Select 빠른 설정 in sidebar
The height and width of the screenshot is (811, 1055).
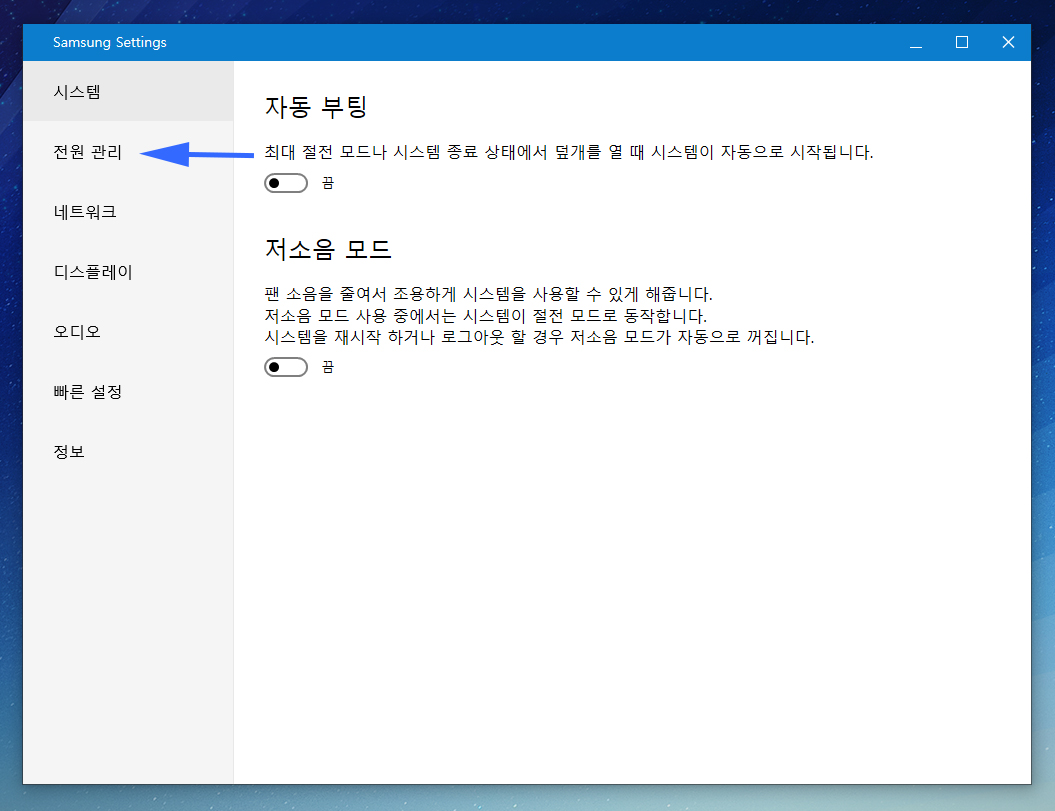[x=128, y=392]
